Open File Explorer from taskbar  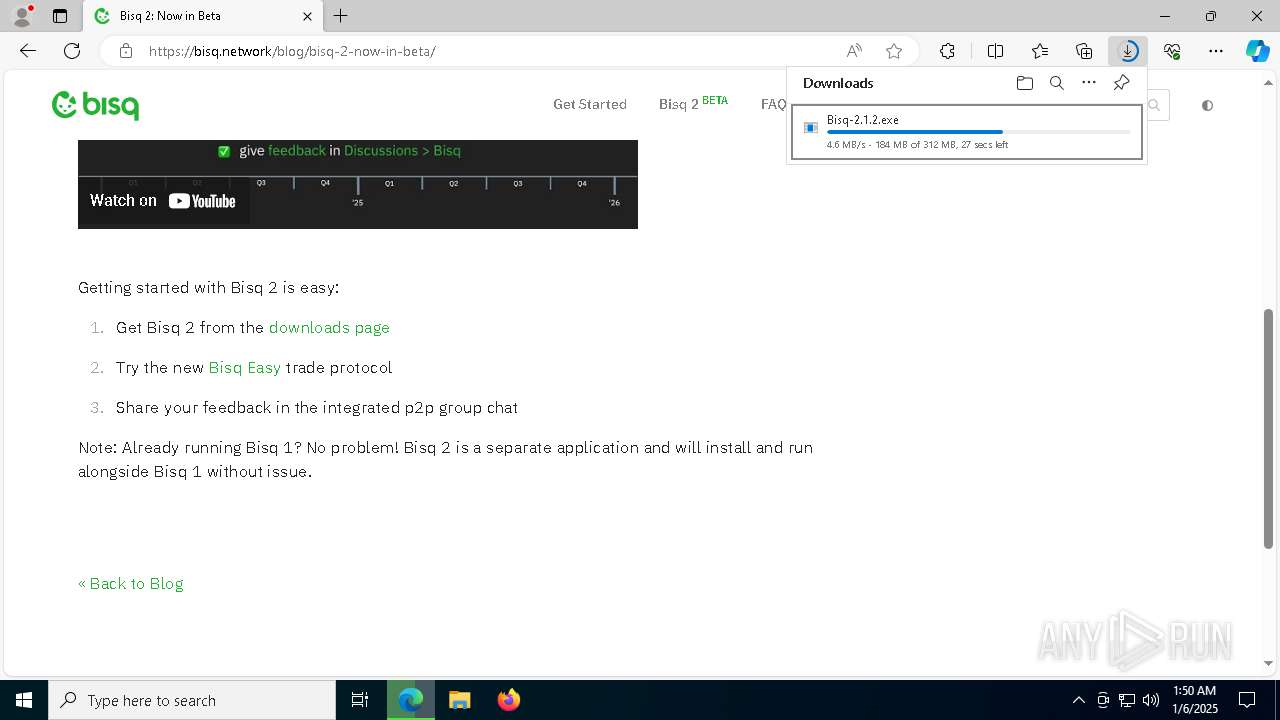tap(459, 700)
